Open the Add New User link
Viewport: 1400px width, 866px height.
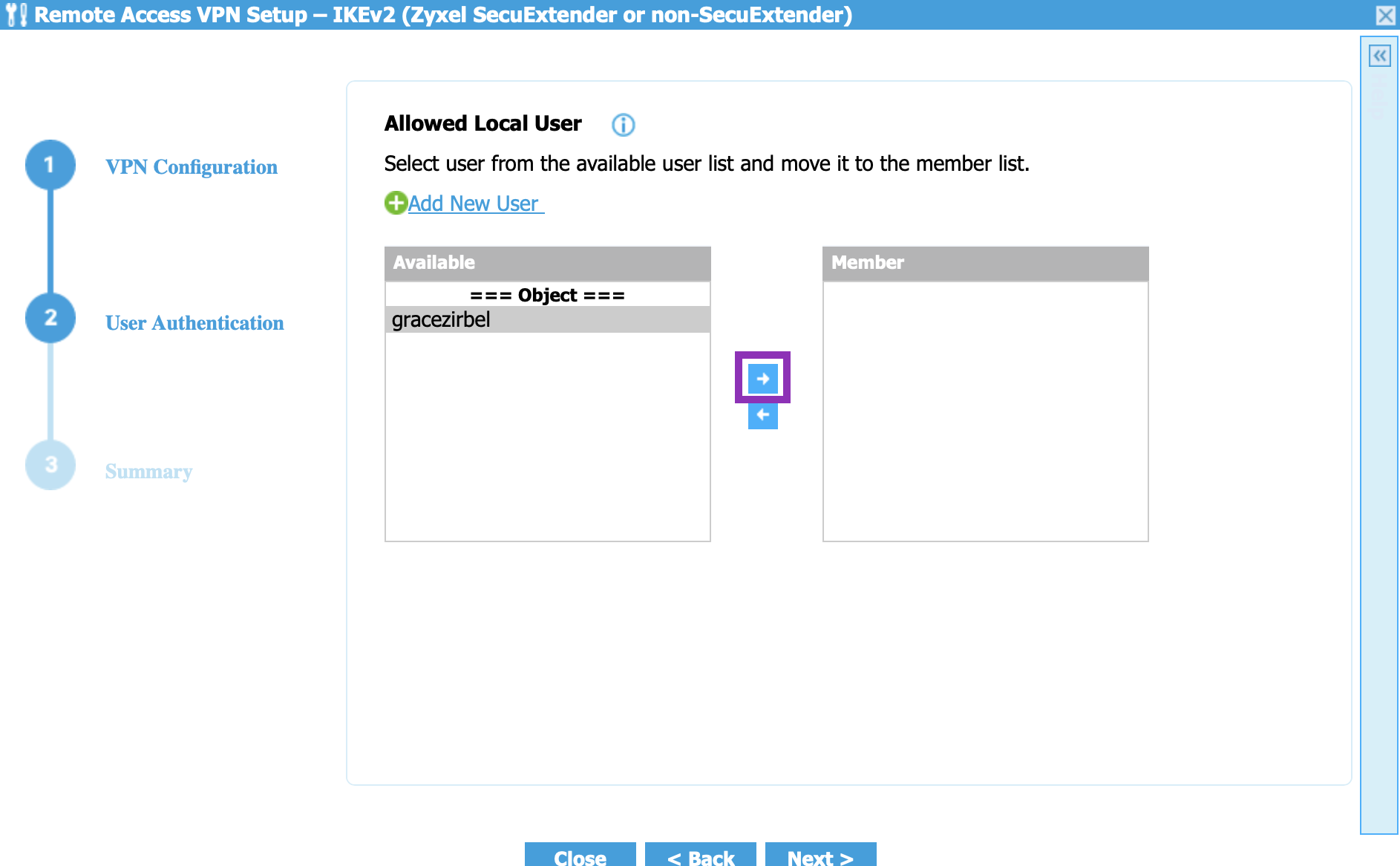pos(475,203)
